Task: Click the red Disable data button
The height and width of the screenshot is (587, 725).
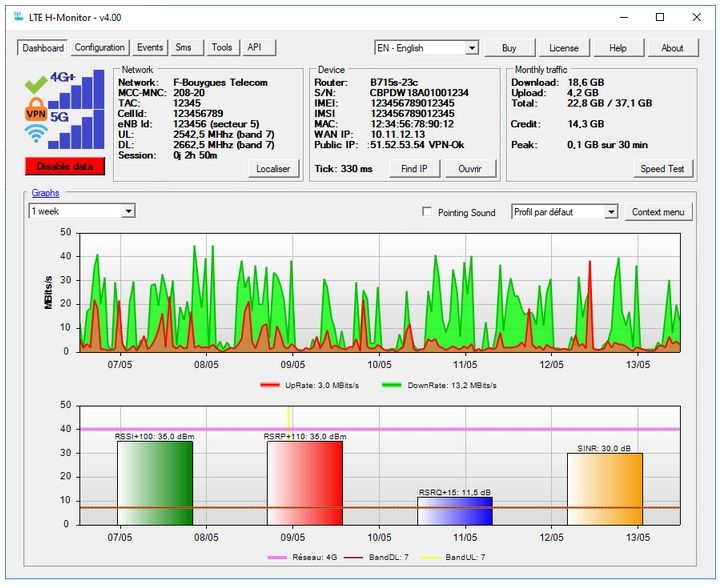Action: pyautogui.click(x=65, y=166)
